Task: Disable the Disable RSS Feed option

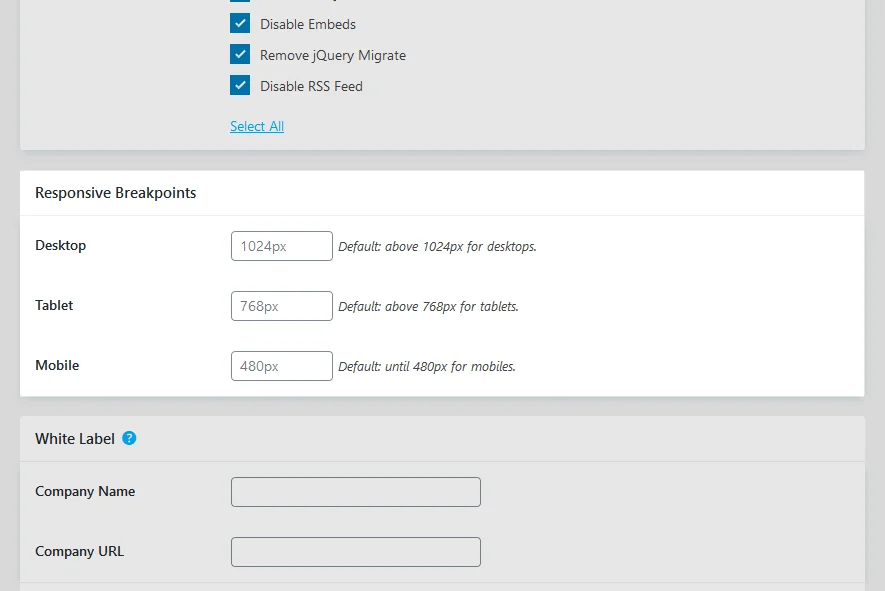Action: coord(239,86)
